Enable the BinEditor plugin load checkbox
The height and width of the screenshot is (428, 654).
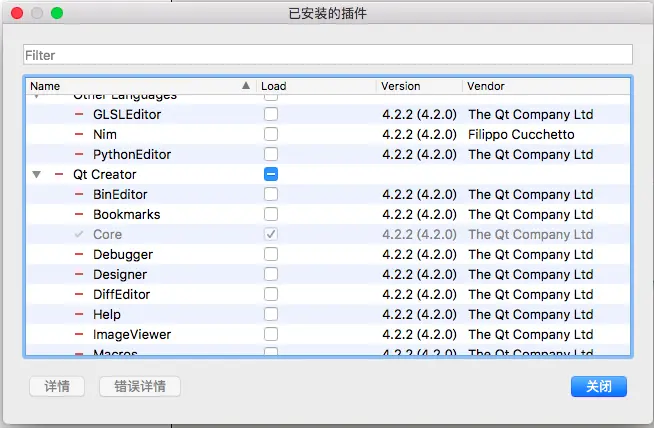pos(271,194)
